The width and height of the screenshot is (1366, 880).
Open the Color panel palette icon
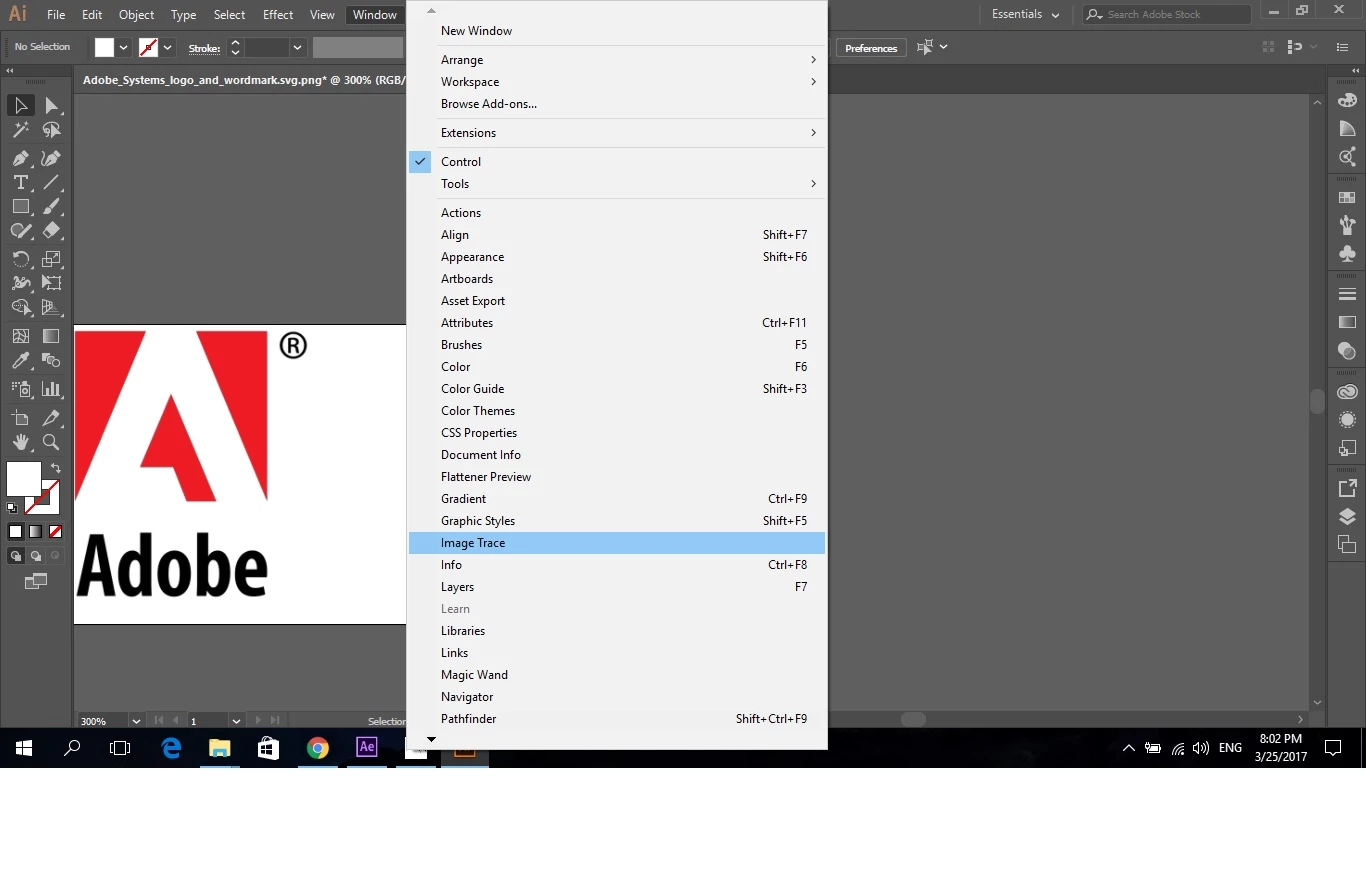[x=1347, y=100]
